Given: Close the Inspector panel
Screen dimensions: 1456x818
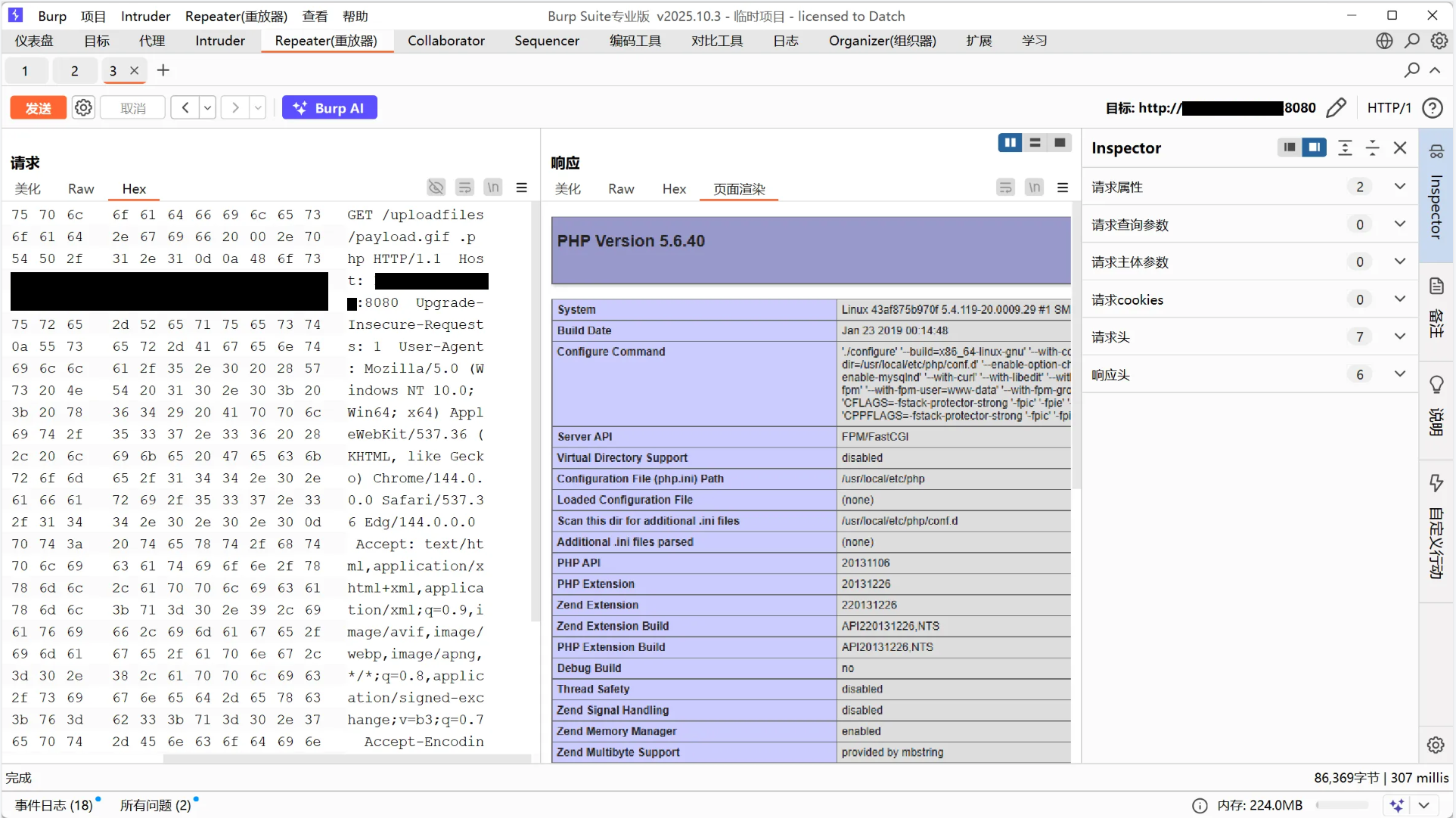Looking at the screenshot, I should [1400, 147].
